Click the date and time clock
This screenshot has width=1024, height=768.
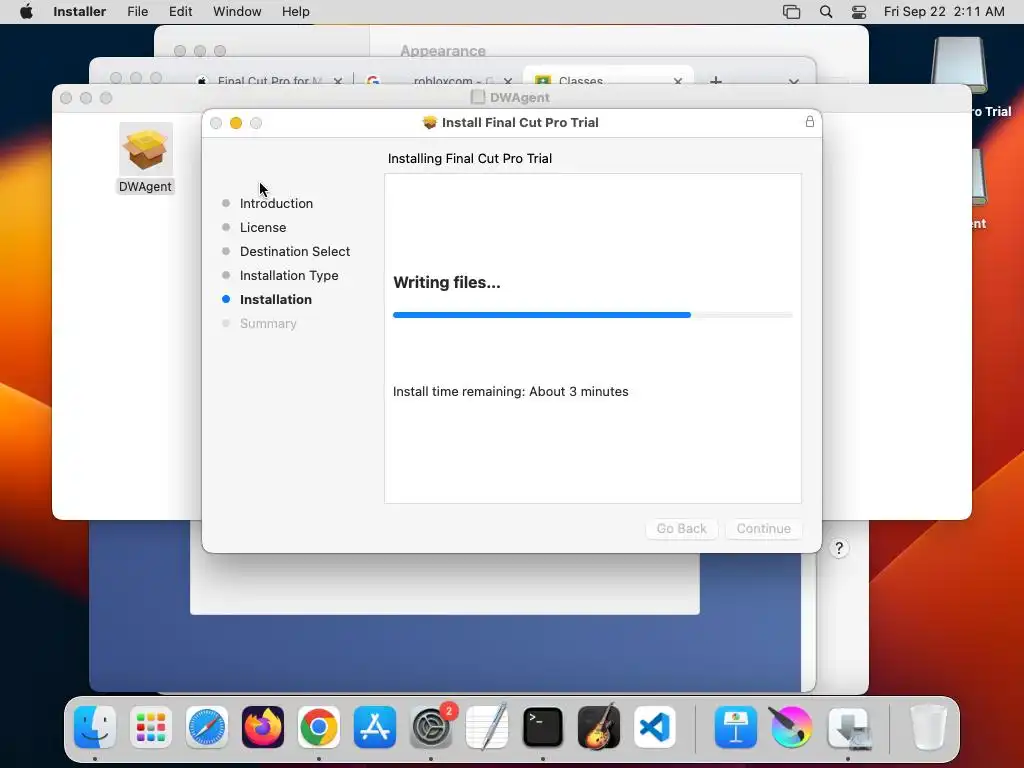tap(944, 12)
